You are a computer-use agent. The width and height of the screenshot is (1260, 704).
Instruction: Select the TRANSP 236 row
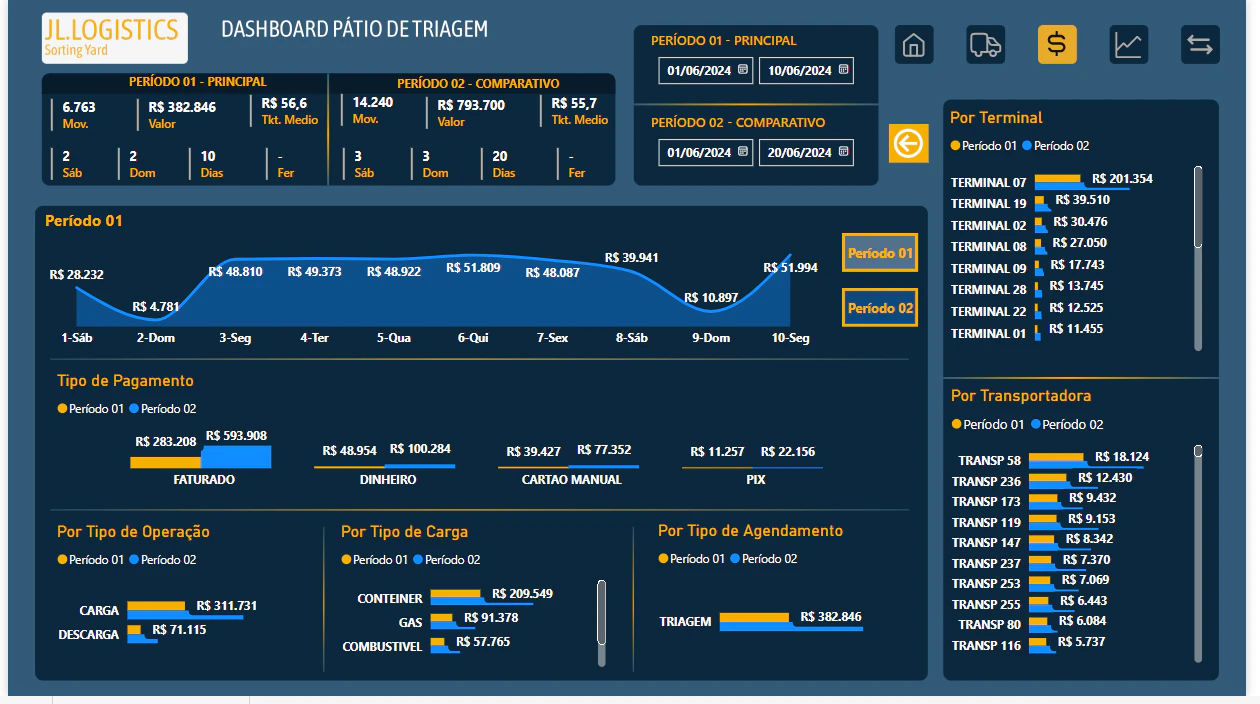tap(1042, 481)
